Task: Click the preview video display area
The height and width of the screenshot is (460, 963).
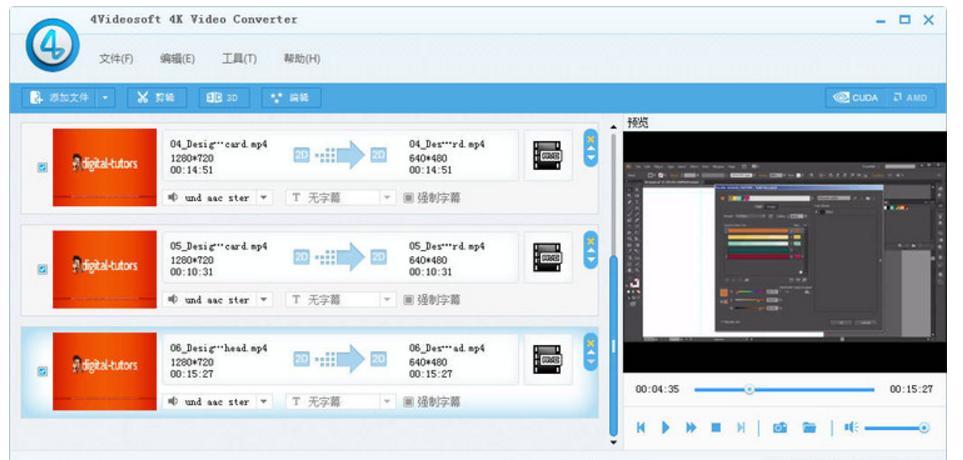Action: pyautogui.click(x=785, y=251)
